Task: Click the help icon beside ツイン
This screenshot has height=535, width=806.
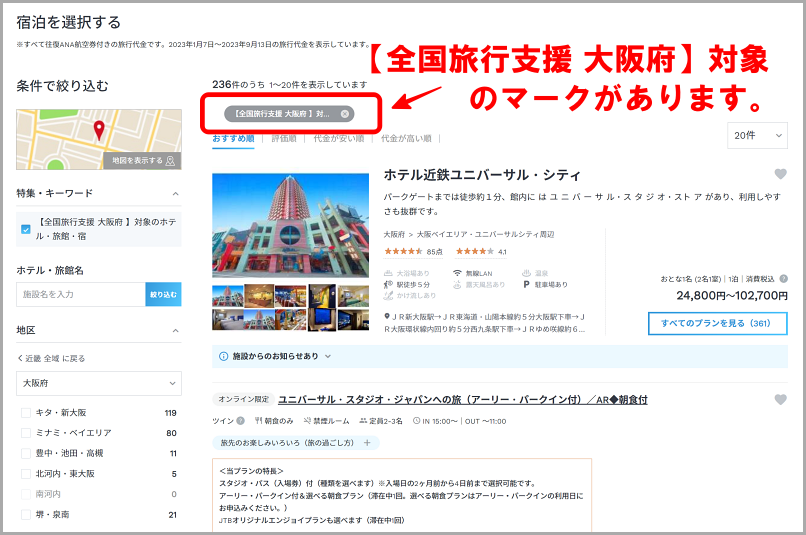Action: tap(240, 421)
